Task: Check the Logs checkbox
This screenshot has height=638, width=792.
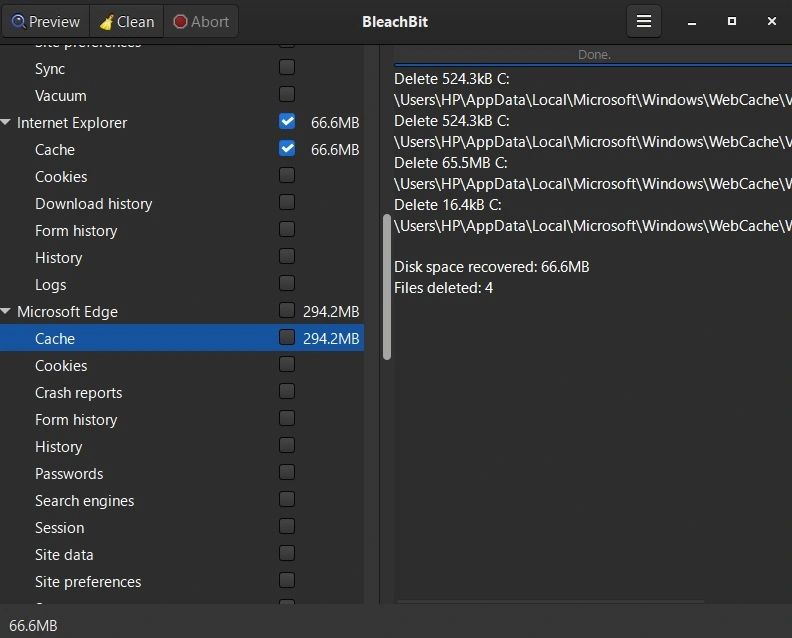Action: point(287,283)
